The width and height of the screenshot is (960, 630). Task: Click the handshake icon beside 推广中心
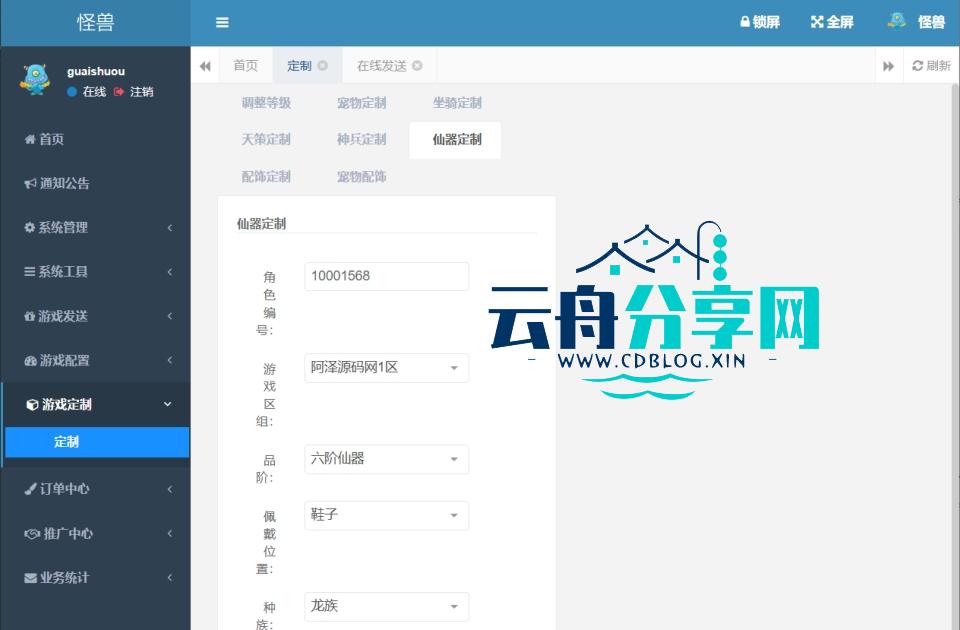tap(32, 534)
